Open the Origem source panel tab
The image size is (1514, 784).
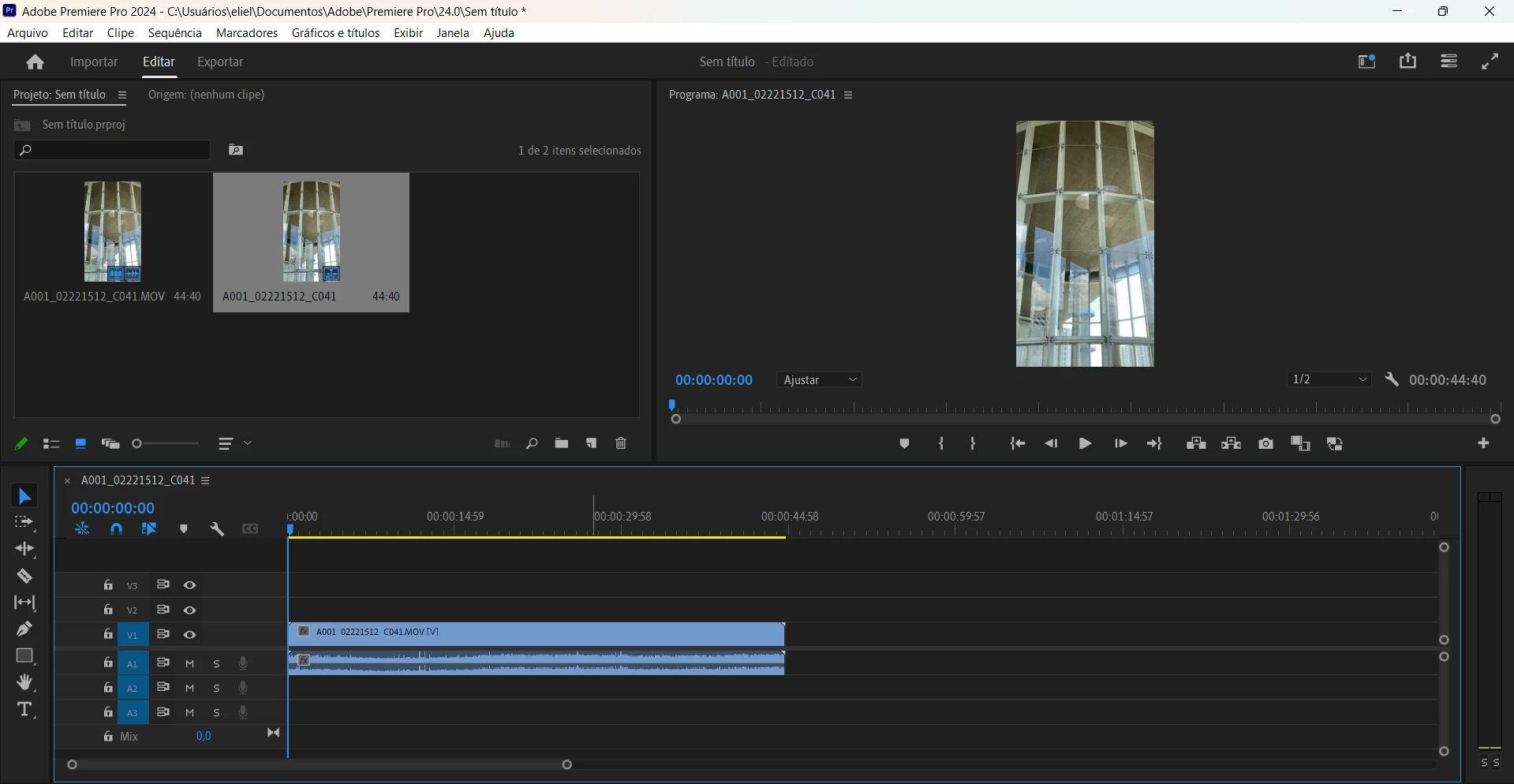pos(207,95)
